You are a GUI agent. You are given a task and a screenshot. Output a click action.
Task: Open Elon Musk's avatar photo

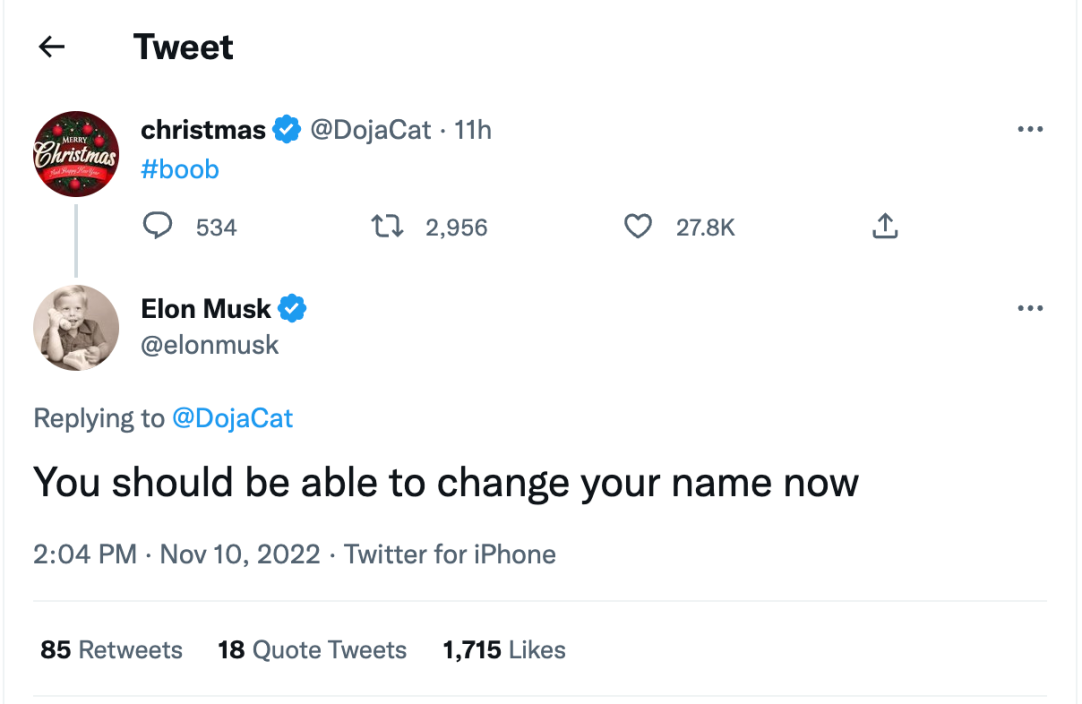(76, 327)
